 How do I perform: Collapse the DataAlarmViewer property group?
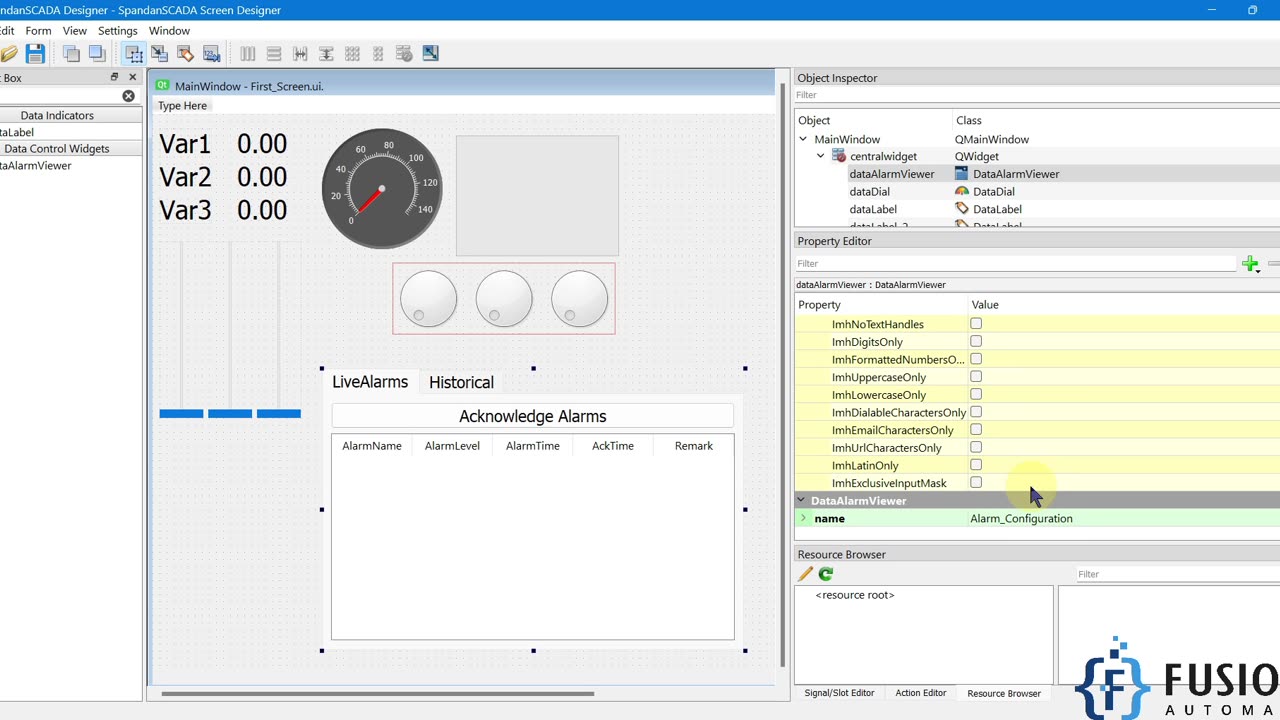802,500
